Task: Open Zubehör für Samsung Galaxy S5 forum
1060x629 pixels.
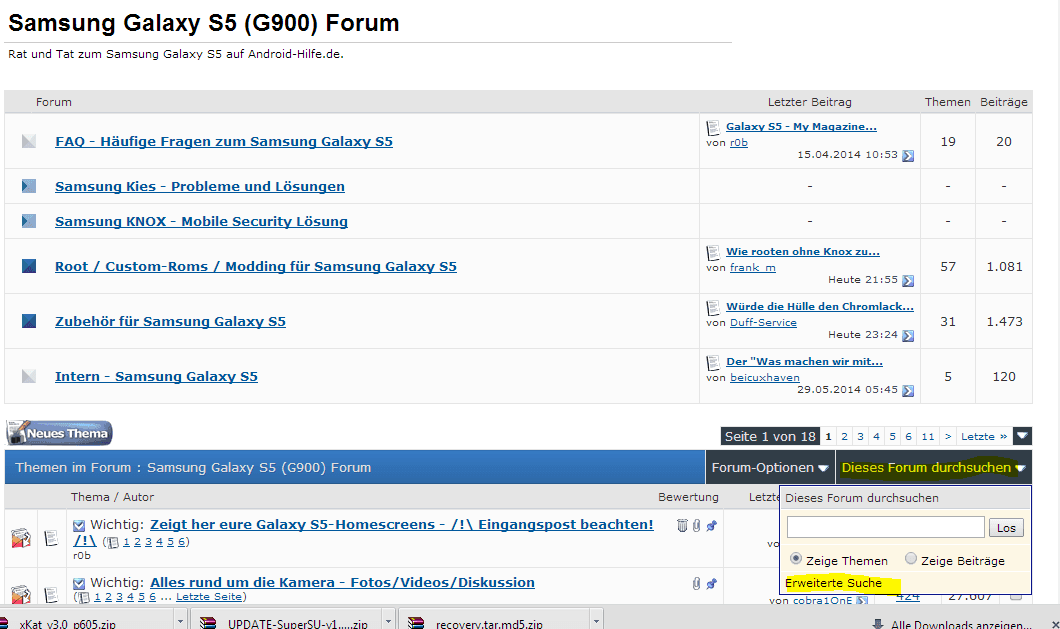Action: click(x=170, y=321)
